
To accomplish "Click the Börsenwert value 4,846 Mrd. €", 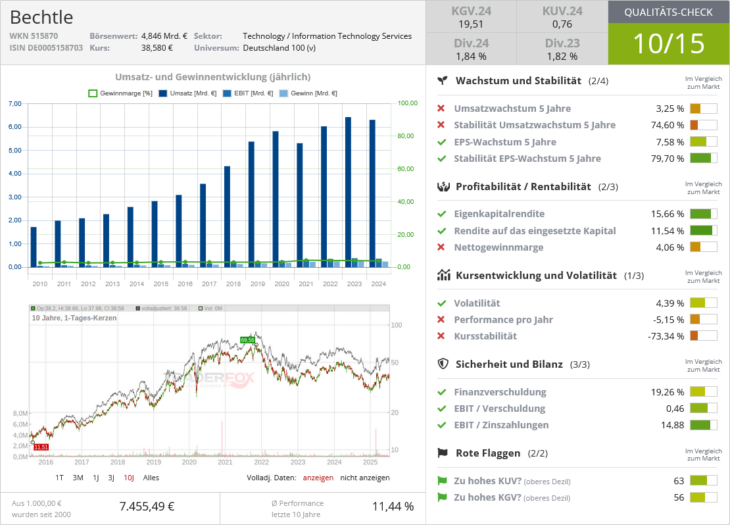I will point(164,36).
